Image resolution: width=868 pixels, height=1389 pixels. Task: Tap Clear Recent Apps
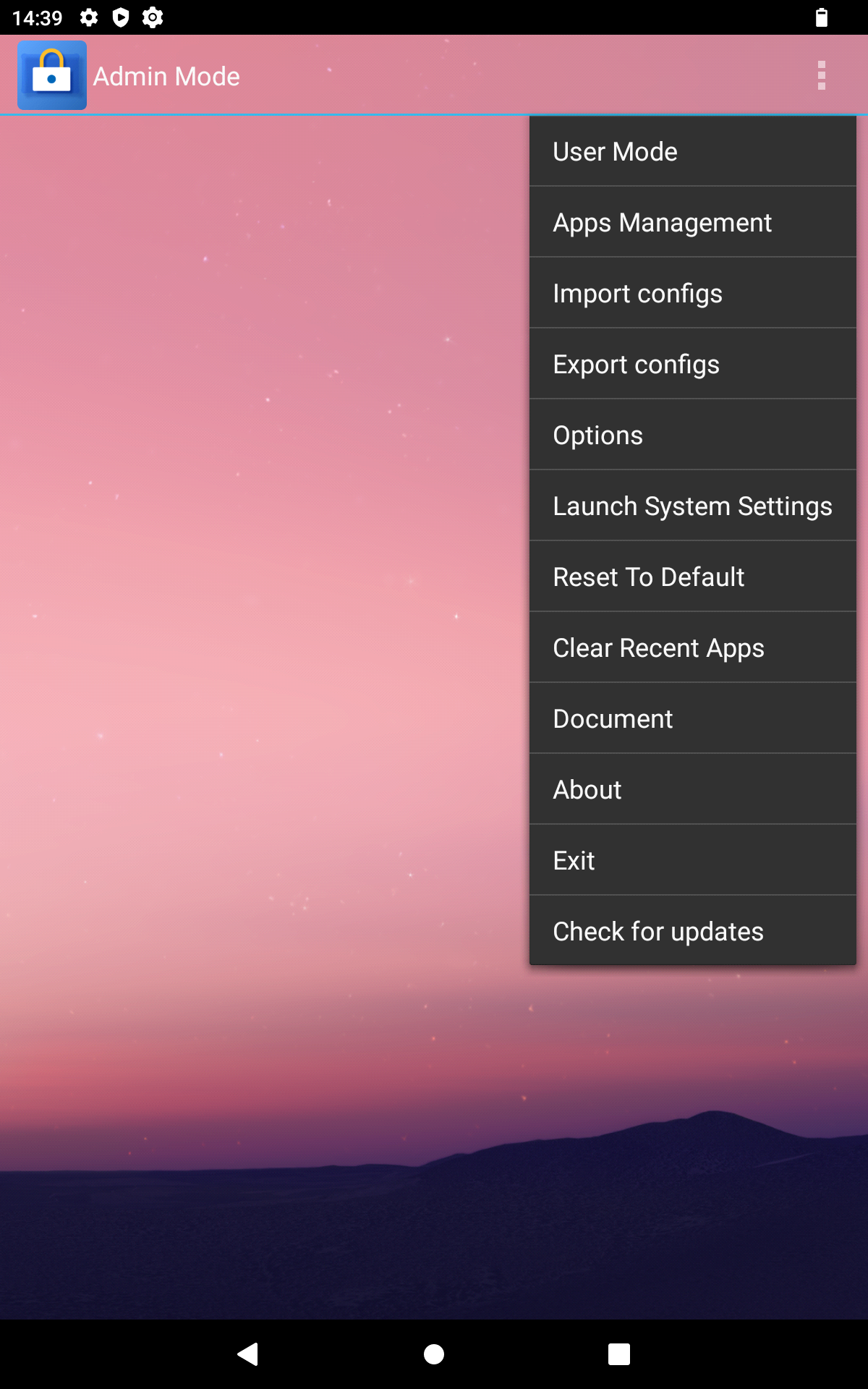(692, 648)
